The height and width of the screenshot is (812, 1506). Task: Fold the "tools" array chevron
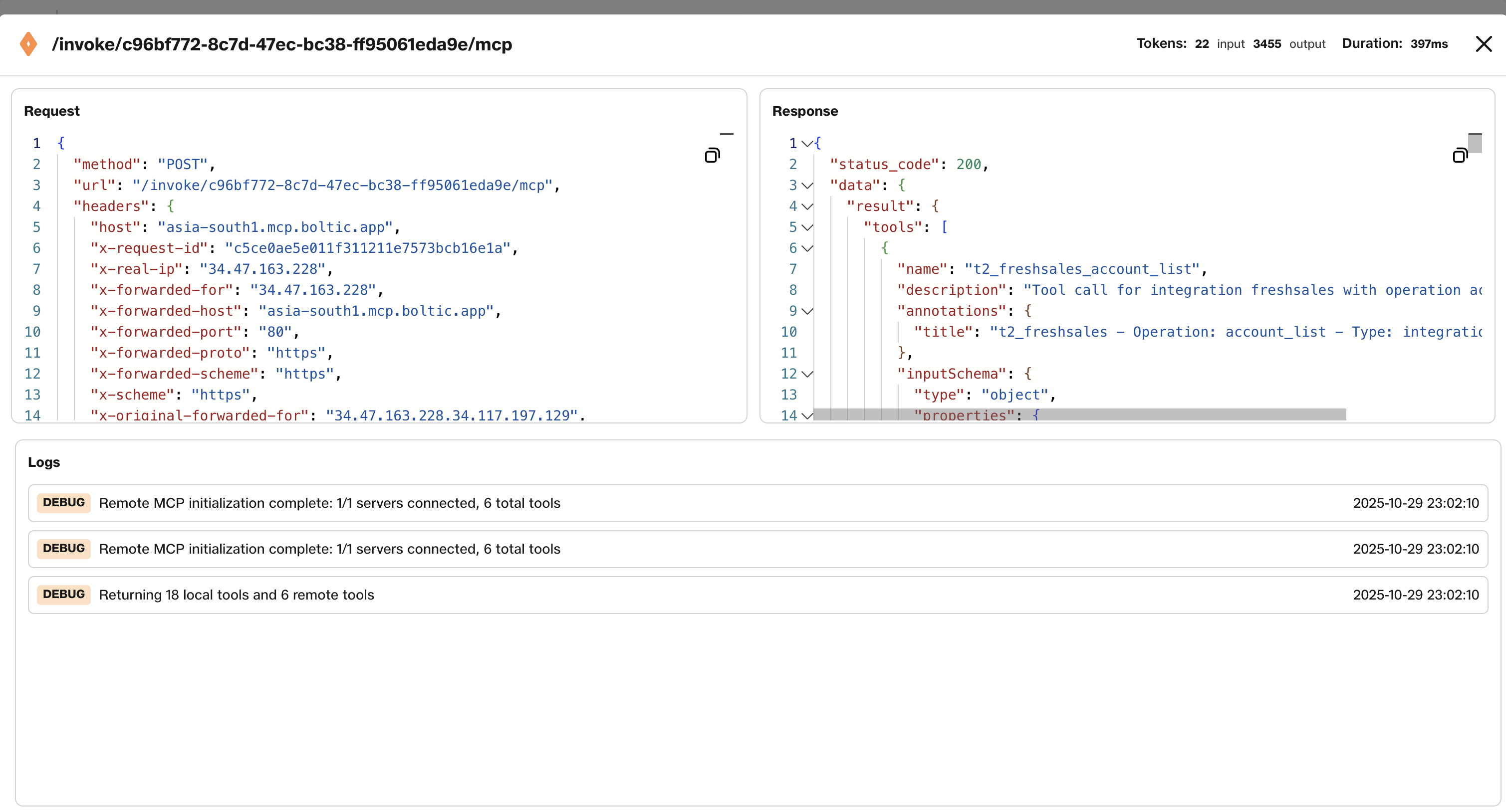coord(807,227)
